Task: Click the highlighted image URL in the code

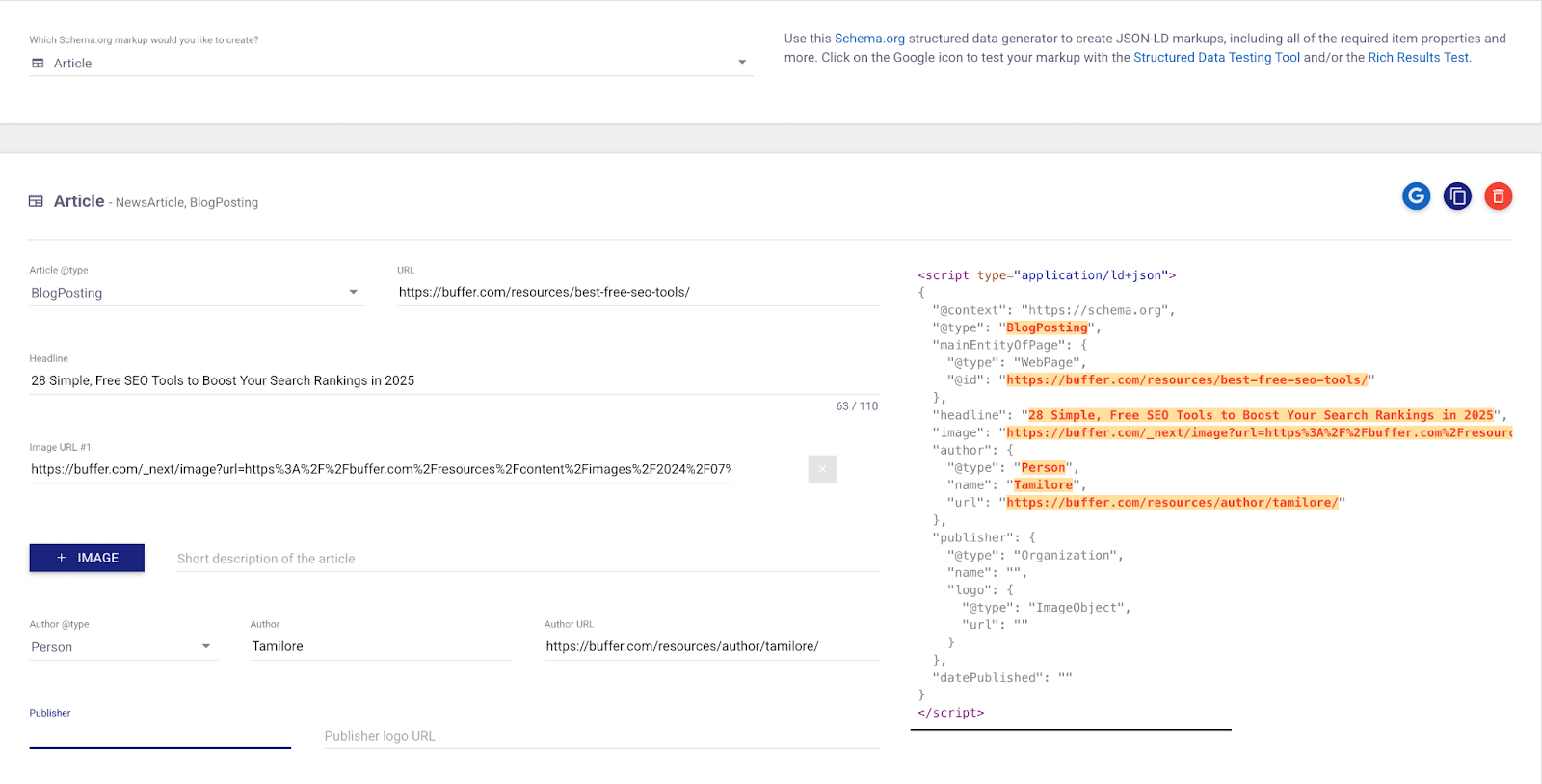Action: tap(1260, 432)
